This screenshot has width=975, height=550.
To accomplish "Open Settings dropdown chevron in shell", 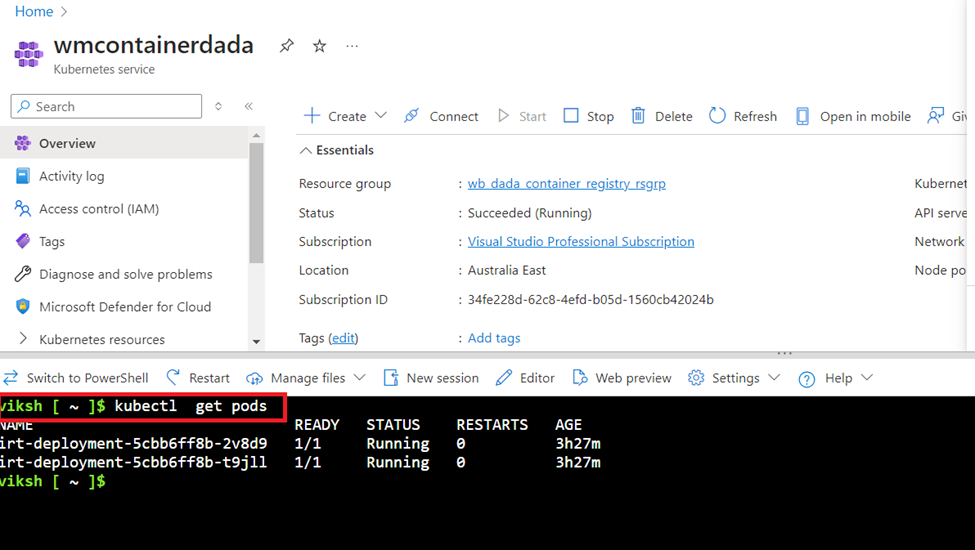I will tap(774, 377).
